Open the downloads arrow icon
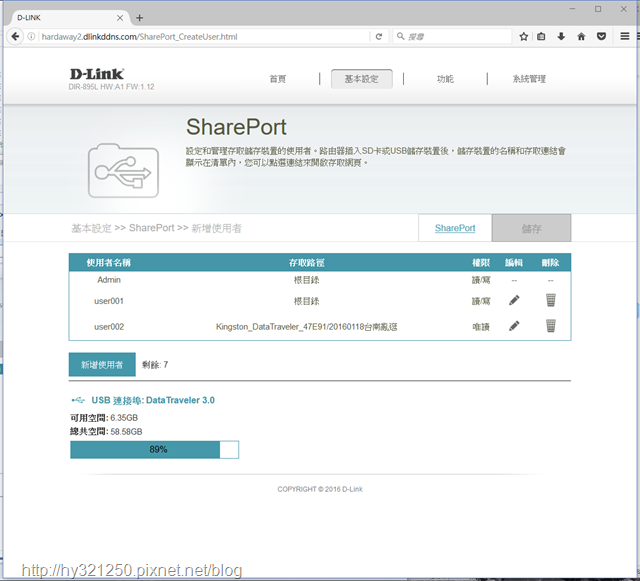The height and width of the screenshot is (581, 640). (561, 36)
